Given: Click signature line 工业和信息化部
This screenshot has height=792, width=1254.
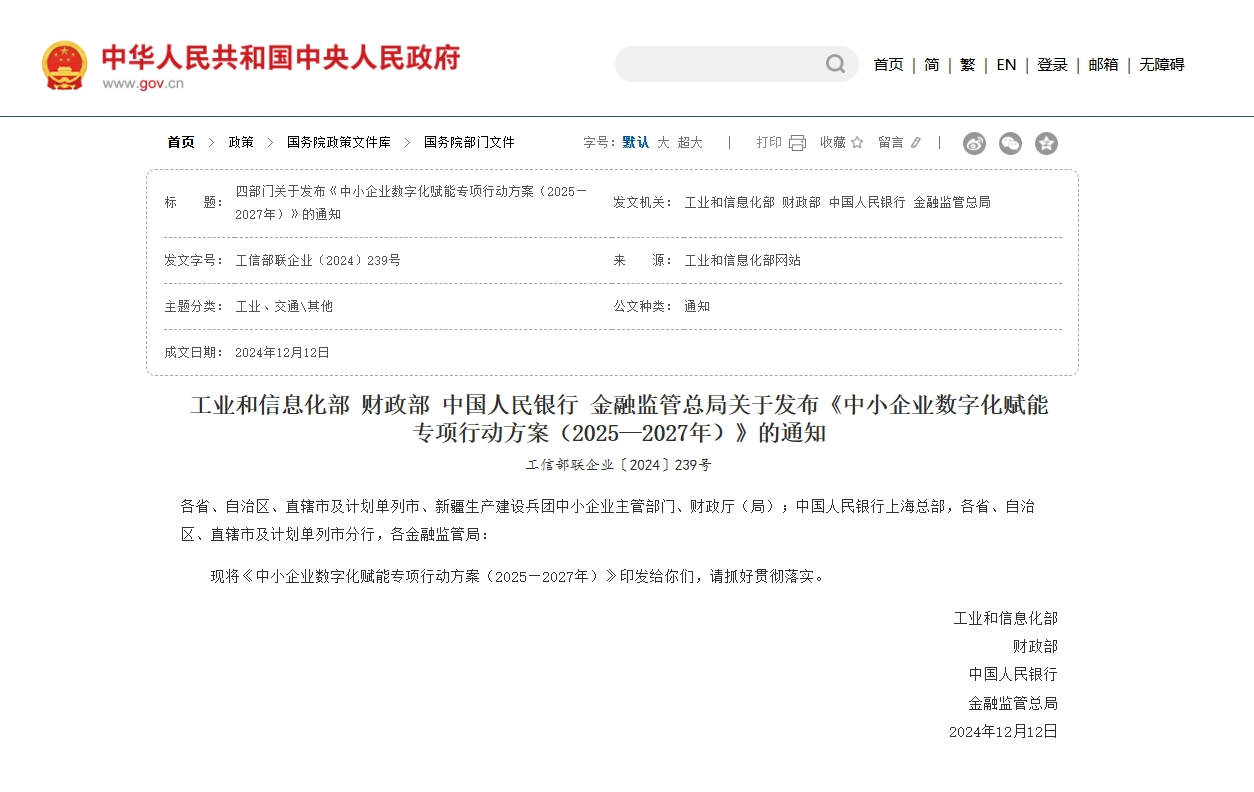Looking at the screenshot, I should pyautogui.click(x=1005, y=619).
